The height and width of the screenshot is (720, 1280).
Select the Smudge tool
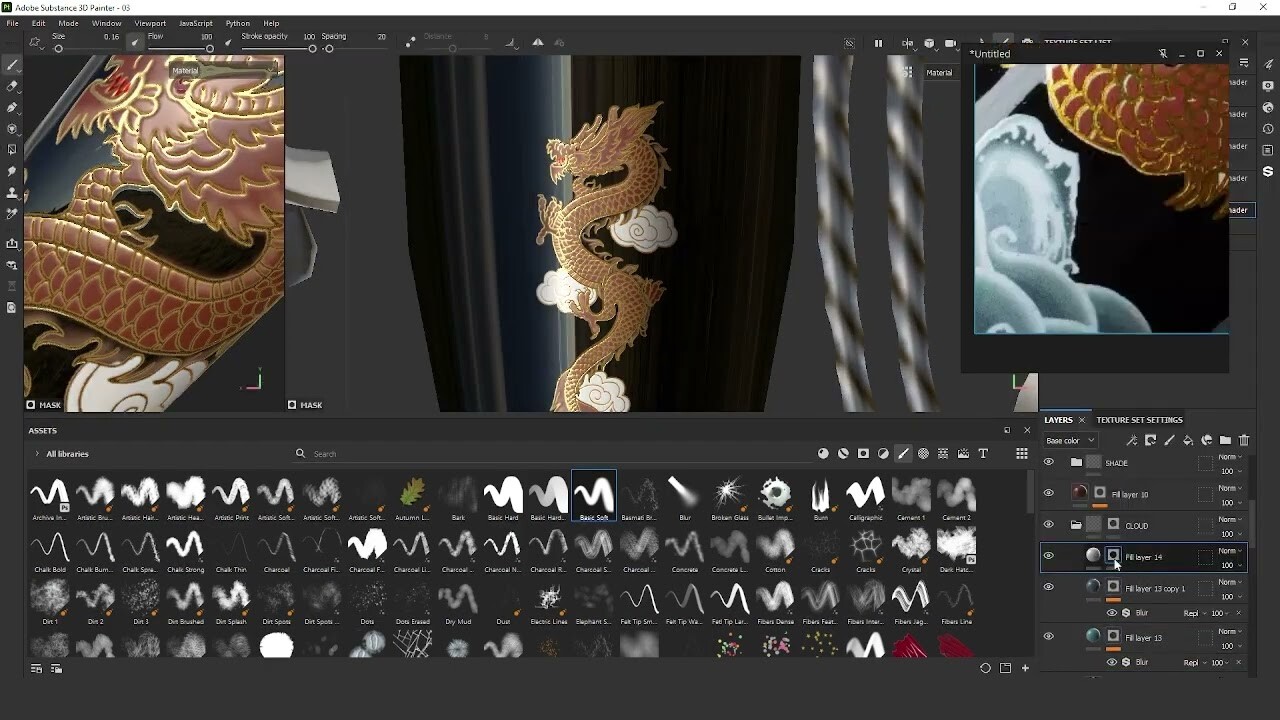pyautogui.click(x=12, y=171)
